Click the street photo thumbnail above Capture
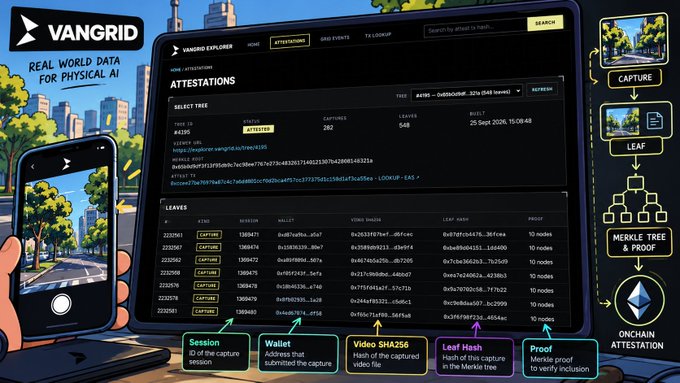The height and width of the screenshot is (383, 680). click(634, 40)
